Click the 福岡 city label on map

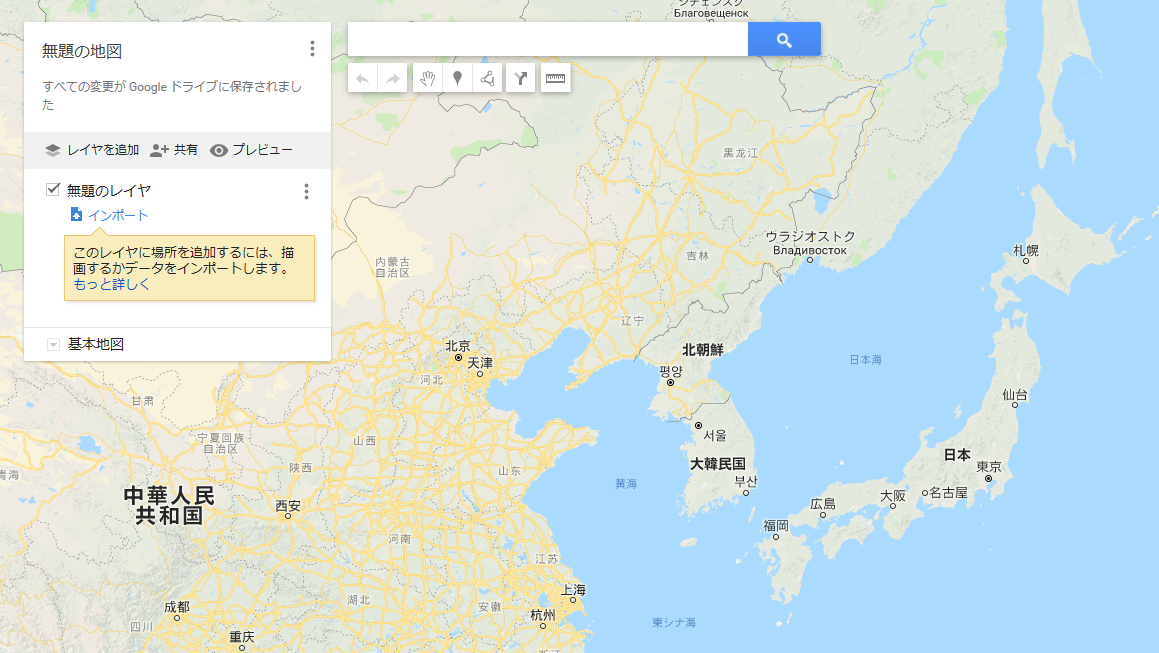[x=776, y=526]
